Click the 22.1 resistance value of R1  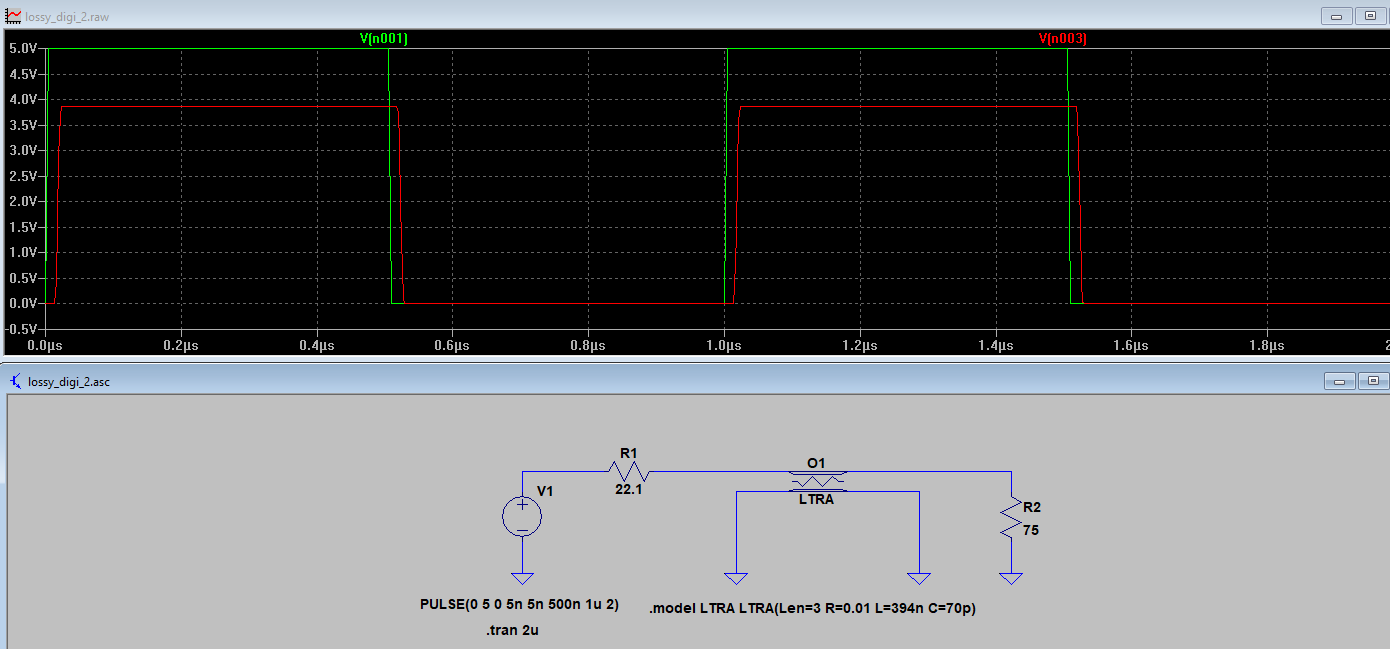pos(630,490)
